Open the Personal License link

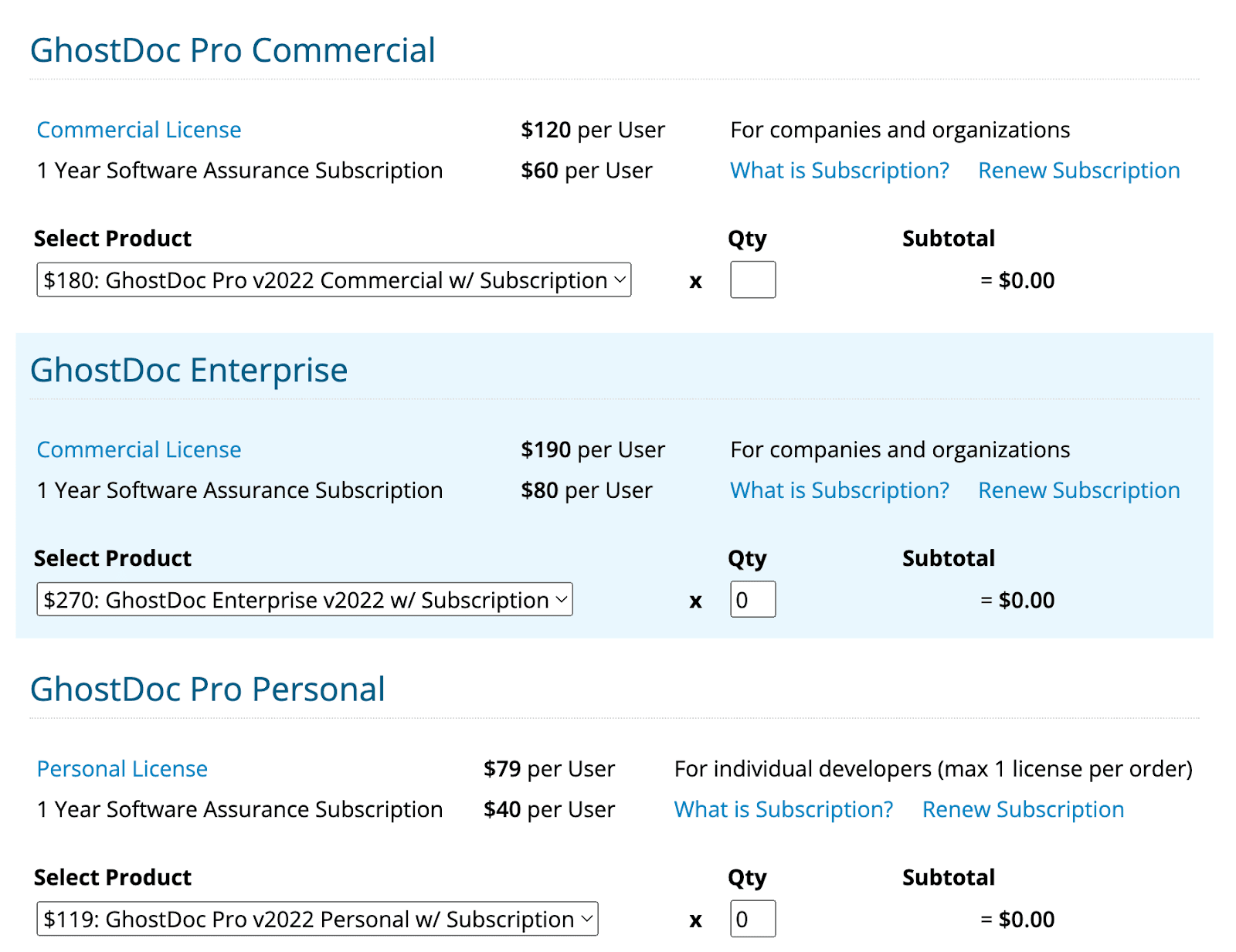click(121, 768)
